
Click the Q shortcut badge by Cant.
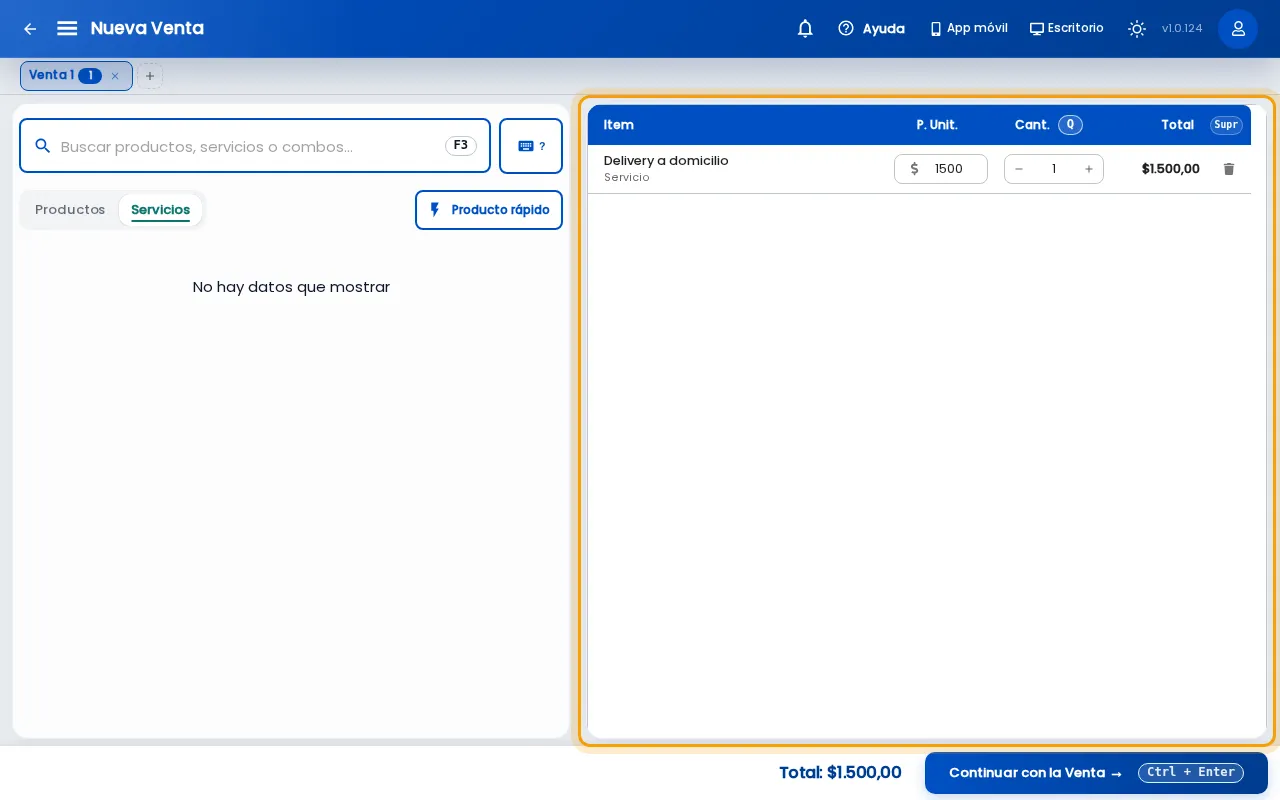click(1070, 125)
